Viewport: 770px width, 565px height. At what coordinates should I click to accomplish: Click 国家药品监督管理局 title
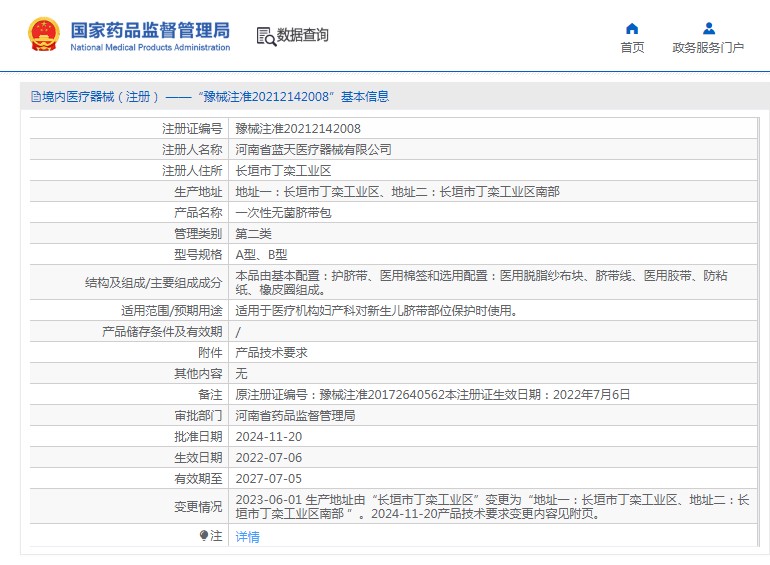click(150, 30)
